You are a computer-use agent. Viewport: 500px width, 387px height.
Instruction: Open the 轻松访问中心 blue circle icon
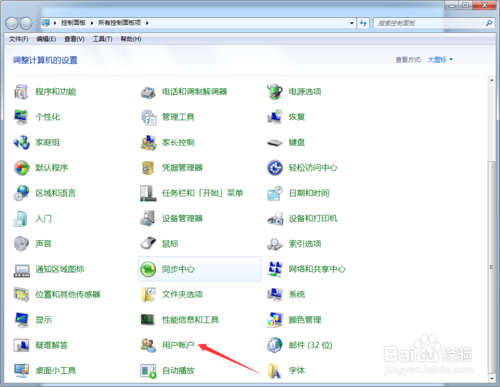pyautogui.click(x=275, y=168)
